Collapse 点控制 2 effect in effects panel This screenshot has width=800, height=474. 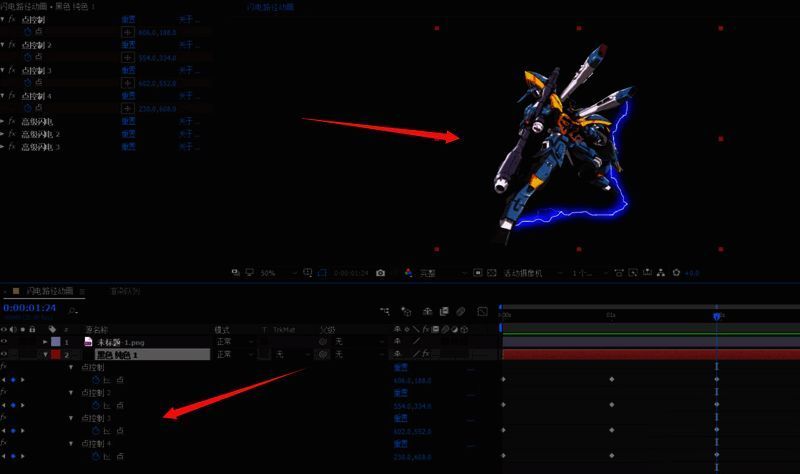click(x=3, y=45)
